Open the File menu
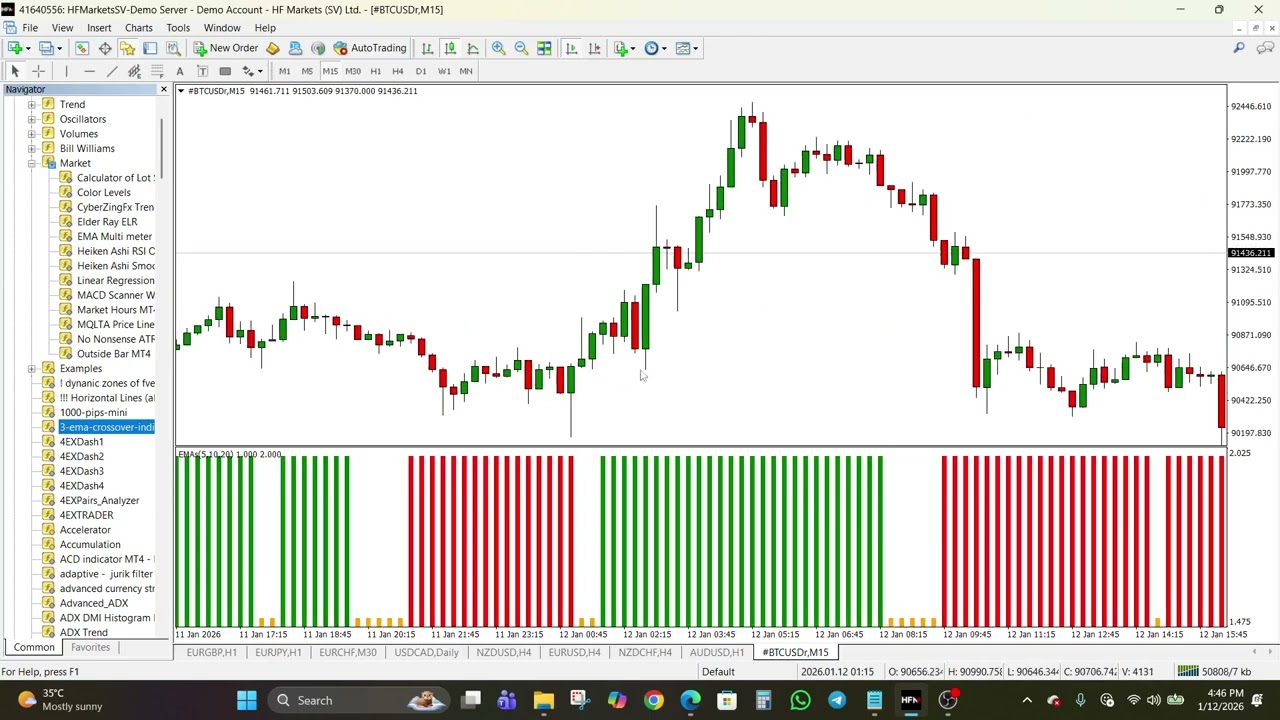 30,28
